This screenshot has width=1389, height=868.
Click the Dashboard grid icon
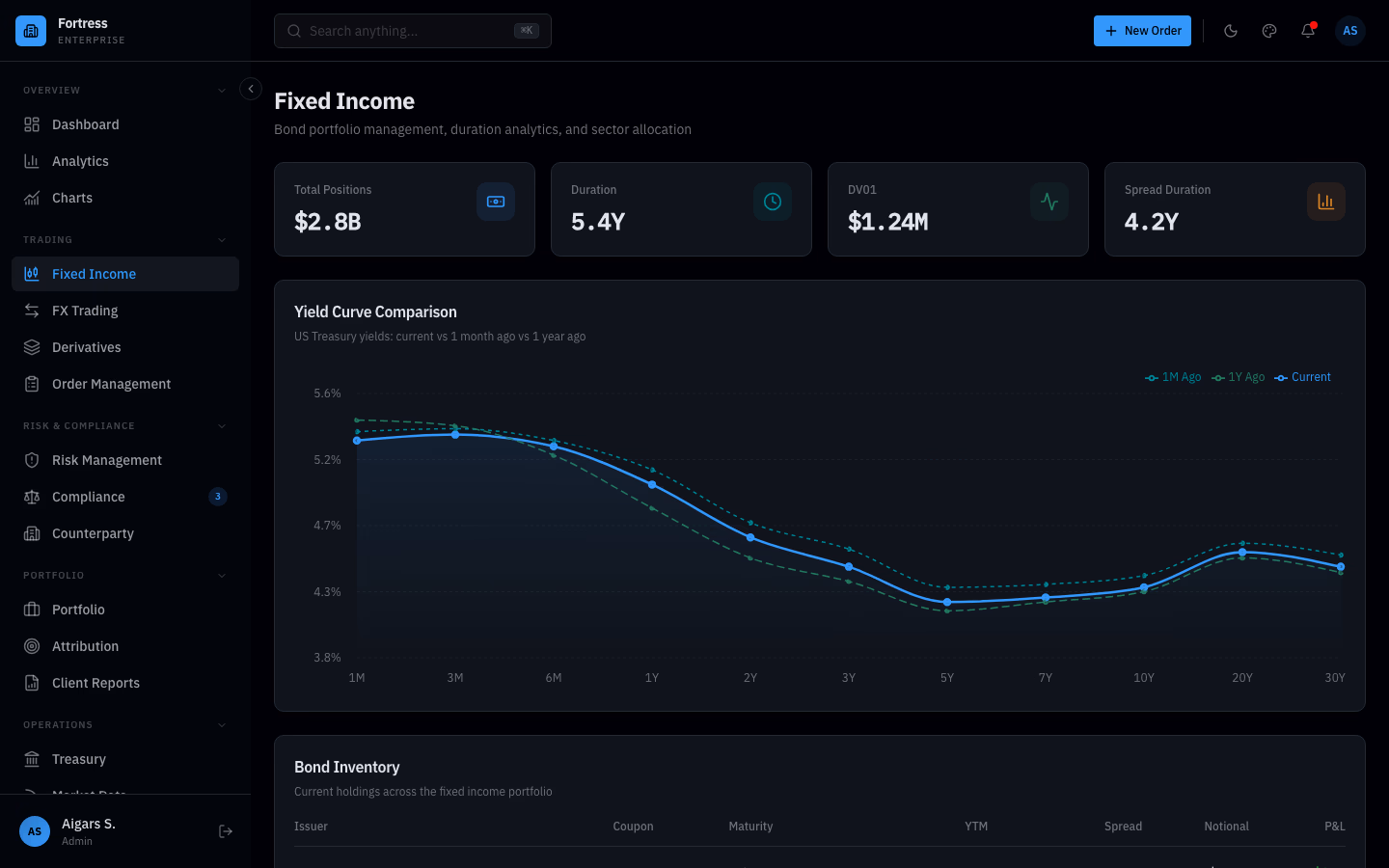32,124
